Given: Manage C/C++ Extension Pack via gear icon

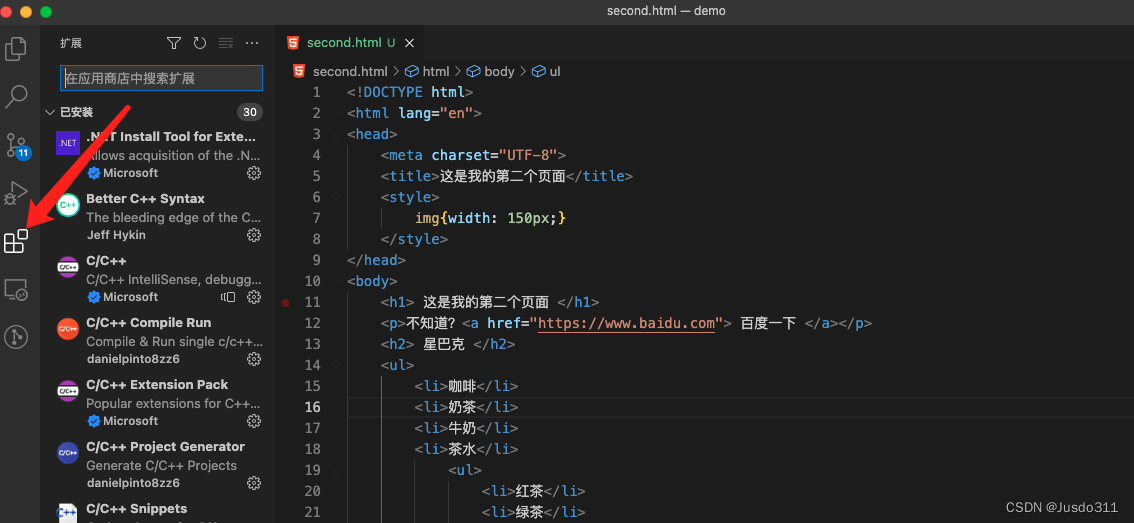Looking at the screenshot, I should point(254,421).
